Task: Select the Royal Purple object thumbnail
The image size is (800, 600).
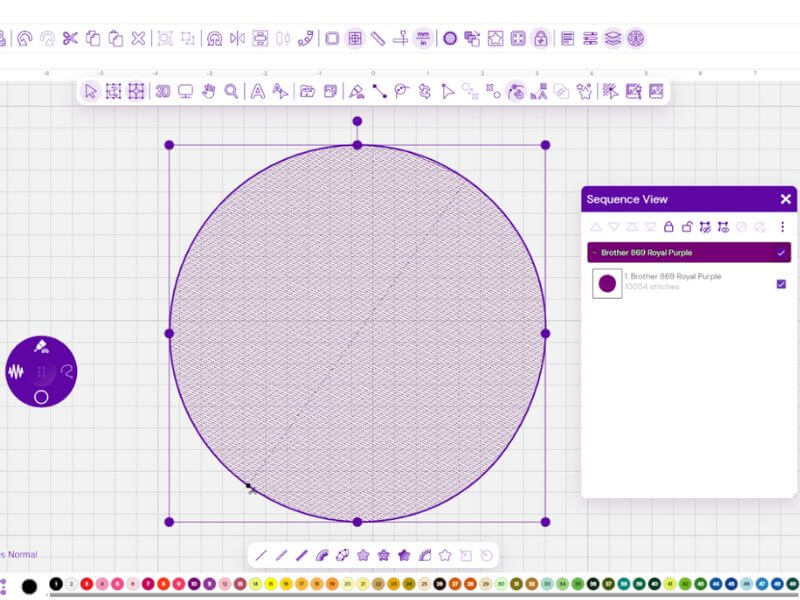Action: (x=607, y=284)
